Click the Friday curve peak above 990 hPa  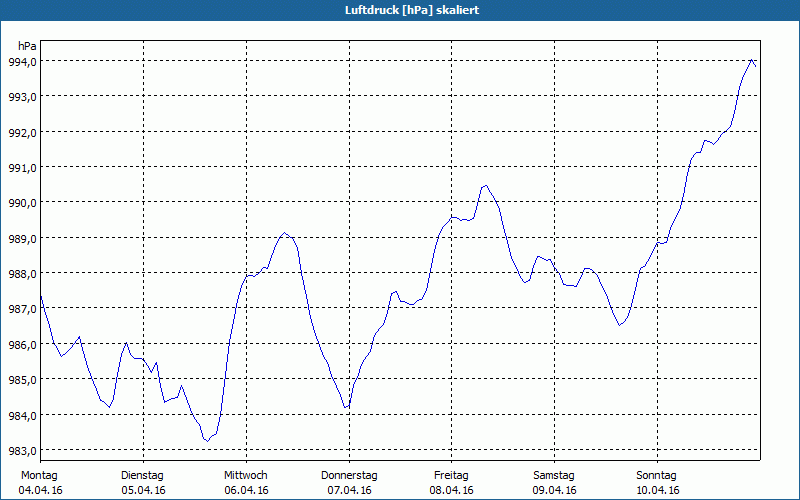point(485,186)
